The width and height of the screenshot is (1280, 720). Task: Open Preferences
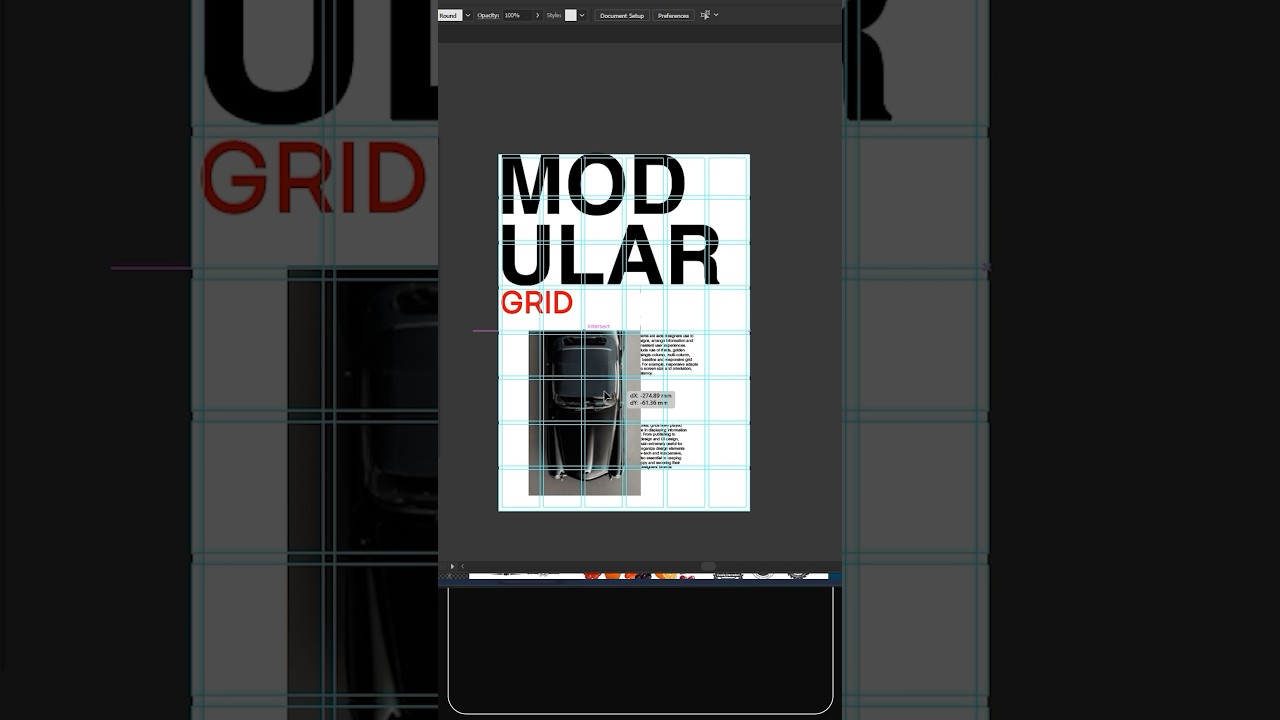click(x=673, y=15)
